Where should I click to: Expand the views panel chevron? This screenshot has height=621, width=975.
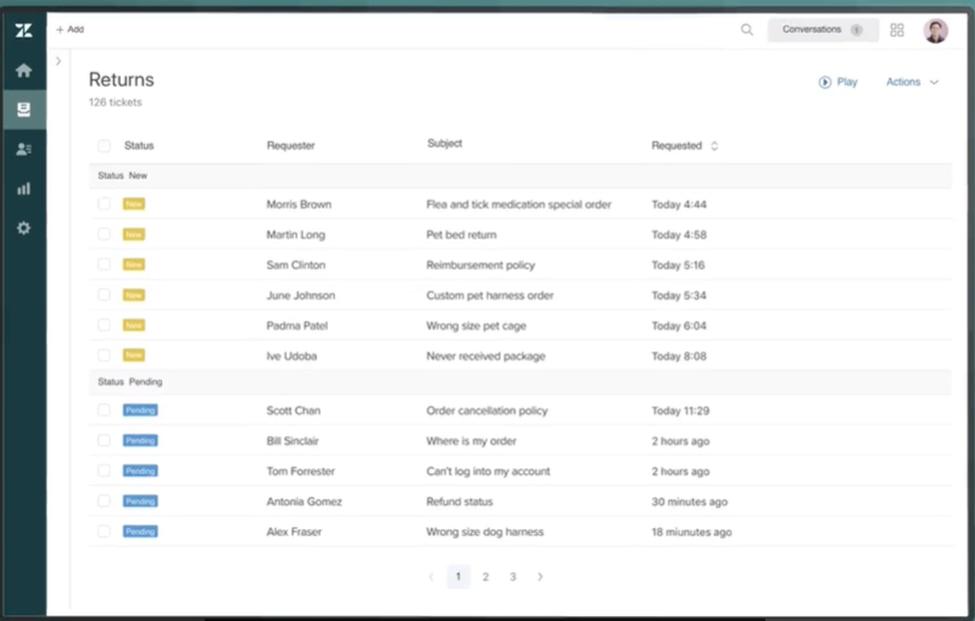[x=58, y=61]
